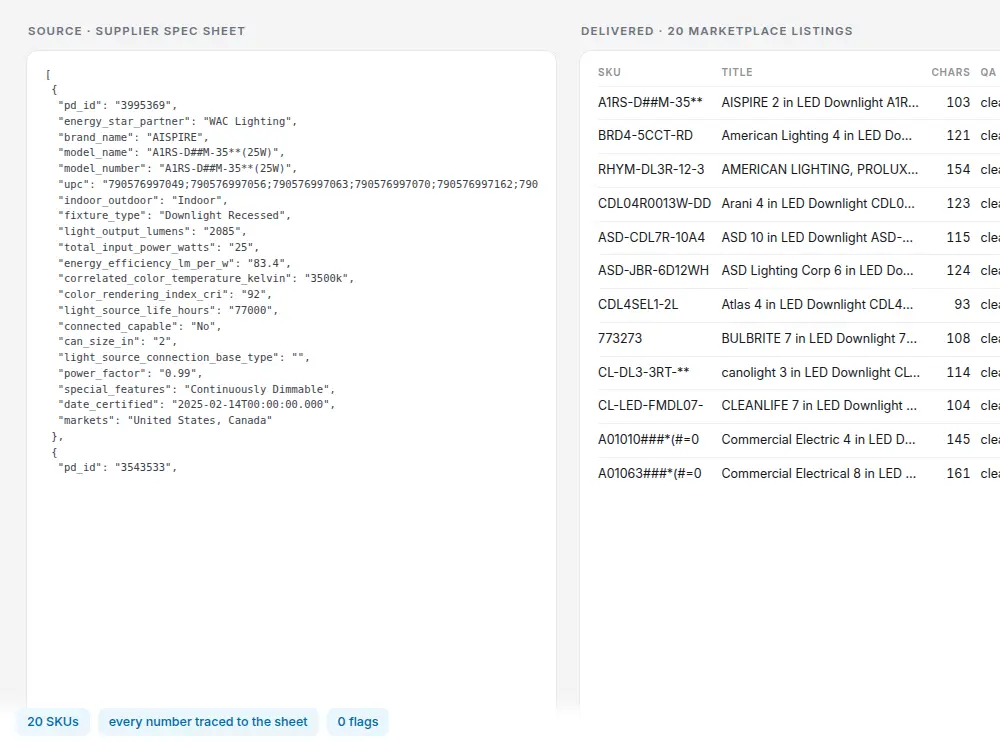Click the "light_source_life_hours": "77000" line

(x=168, y=311)
